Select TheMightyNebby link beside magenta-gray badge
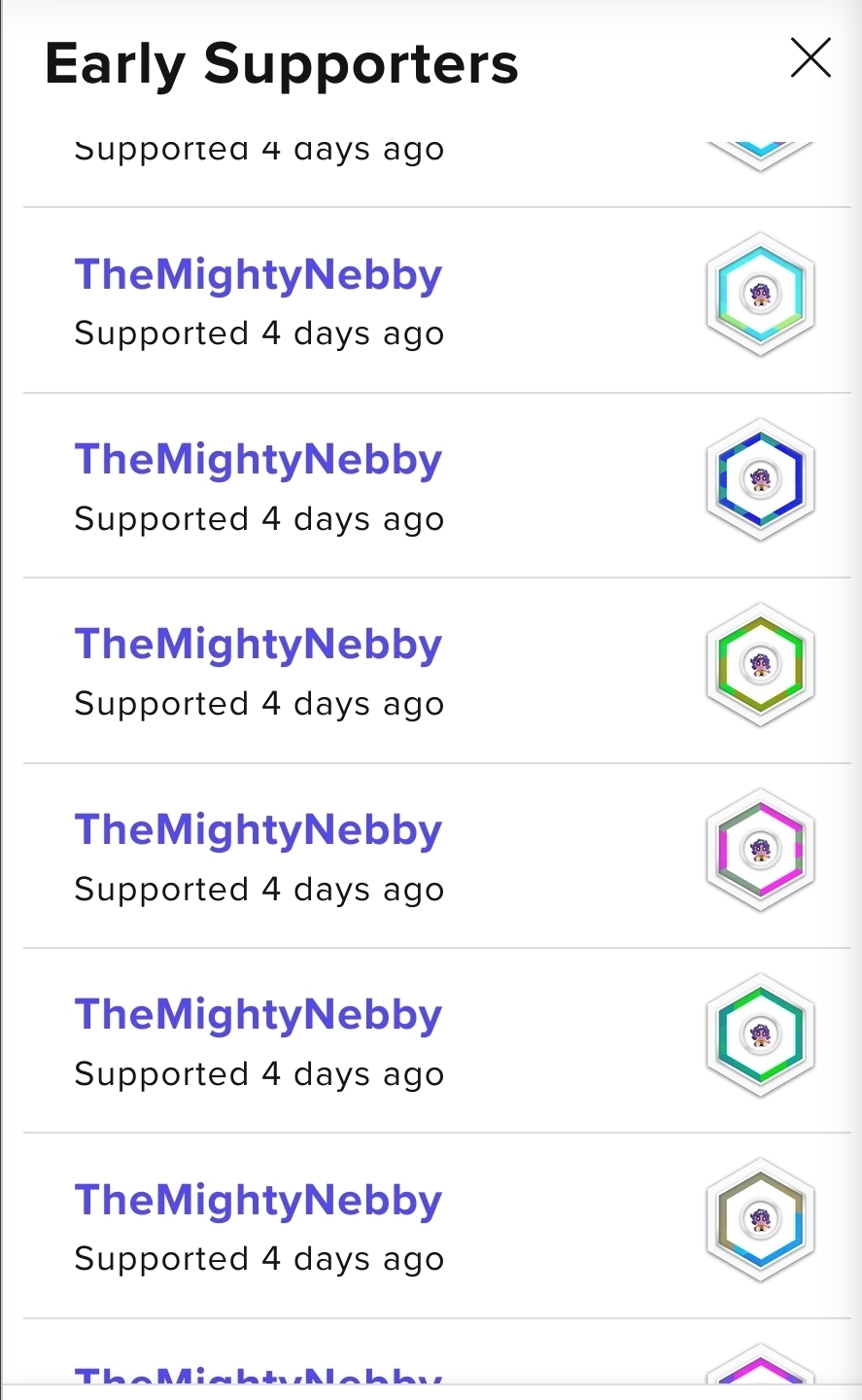862x1400 pixels. pyautogui.click(x=259, y=830)
